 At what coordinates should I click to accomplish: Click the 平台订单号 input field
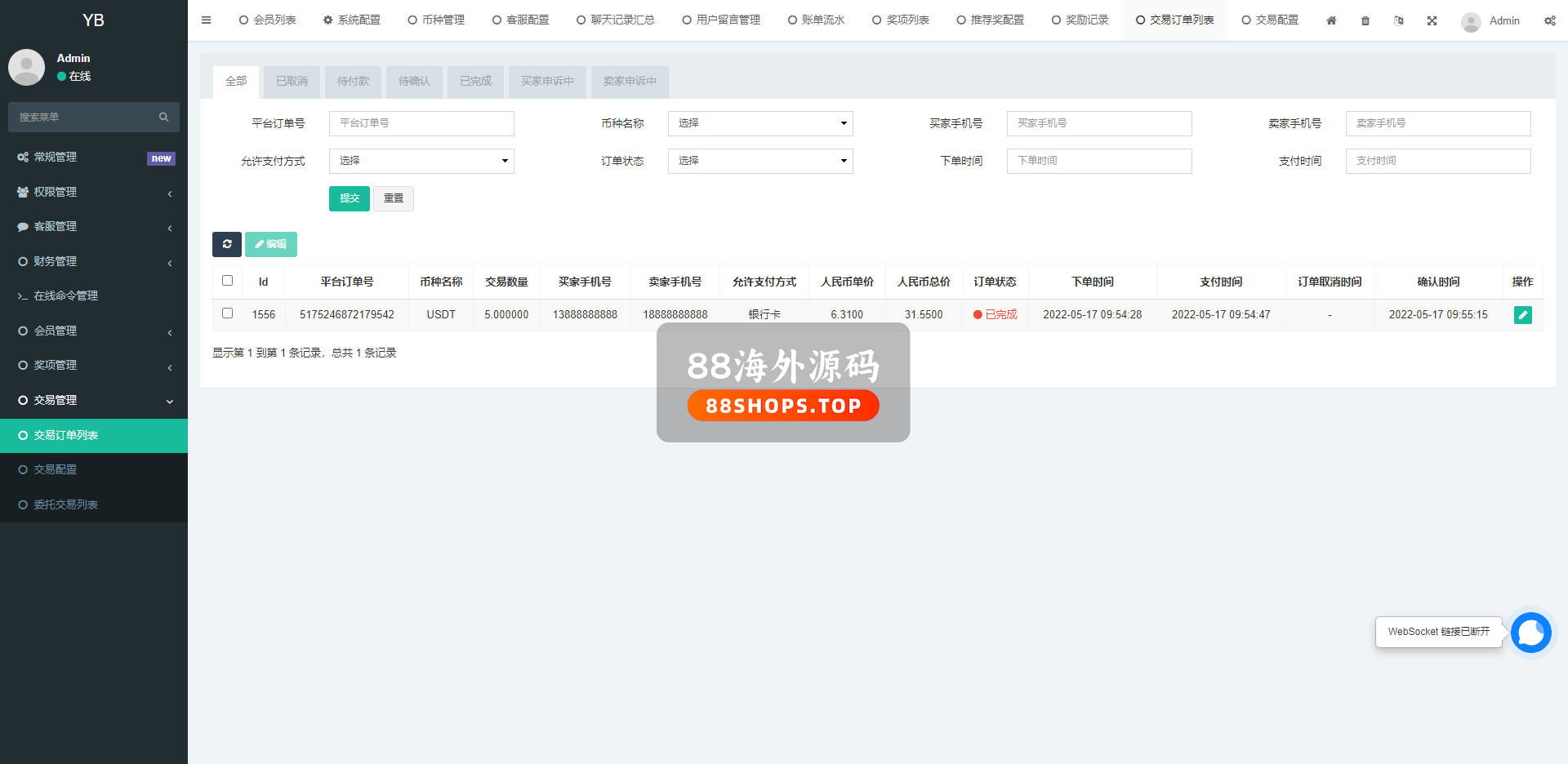coord(421,123)
